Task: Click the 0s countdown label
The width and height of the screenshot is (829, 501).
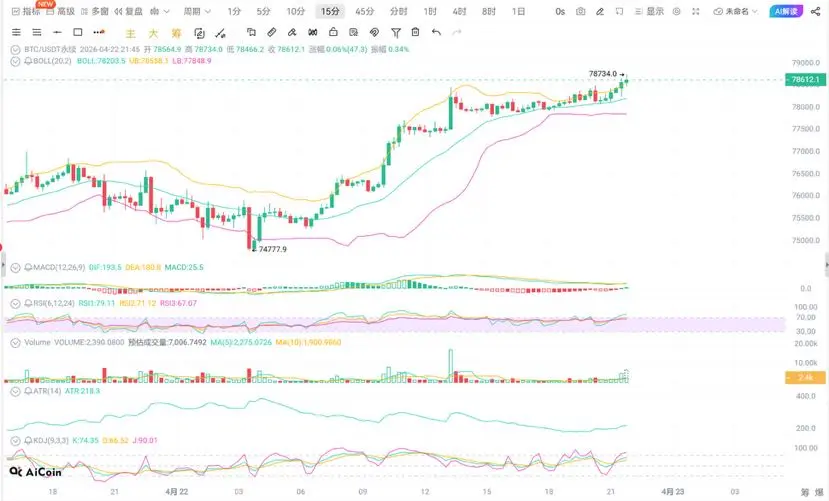Action: click(560, 11)
